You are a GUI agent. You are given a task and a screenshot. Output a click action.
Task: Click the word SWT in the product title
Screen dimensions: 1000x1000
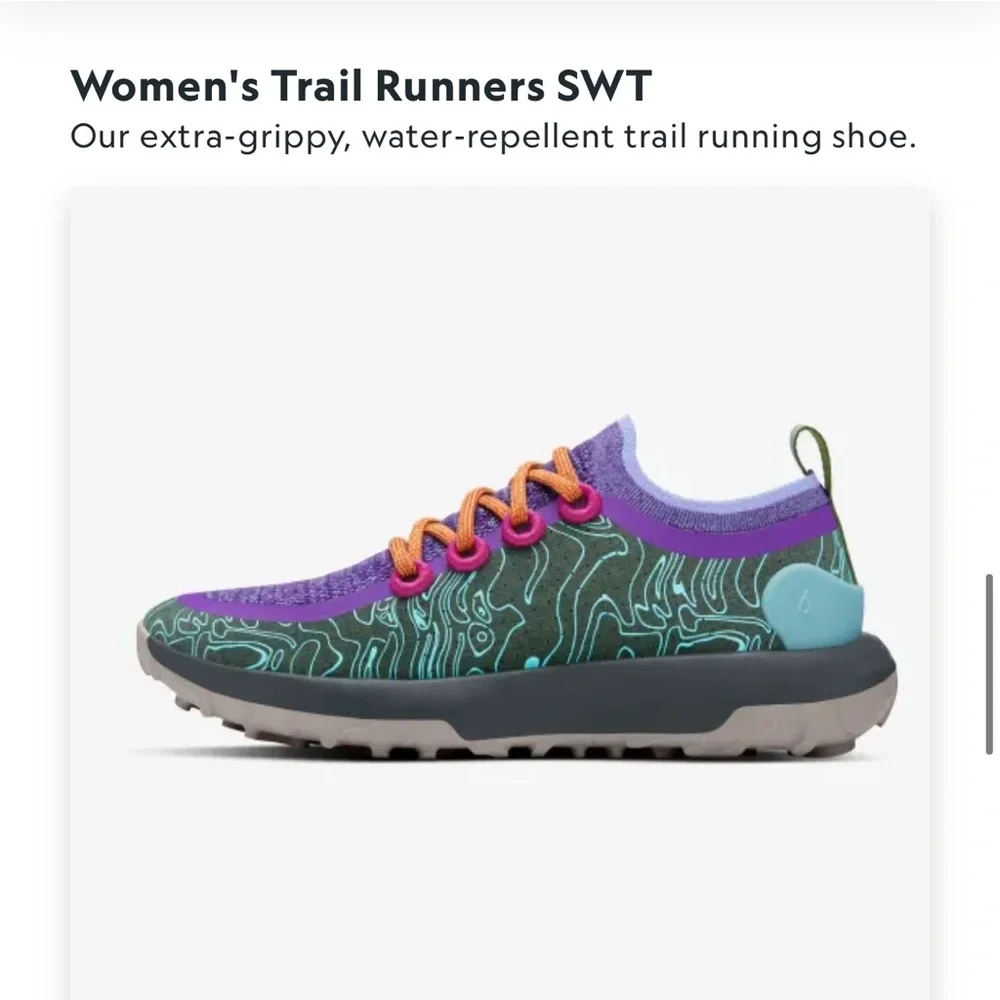click(x=603, y=85)
